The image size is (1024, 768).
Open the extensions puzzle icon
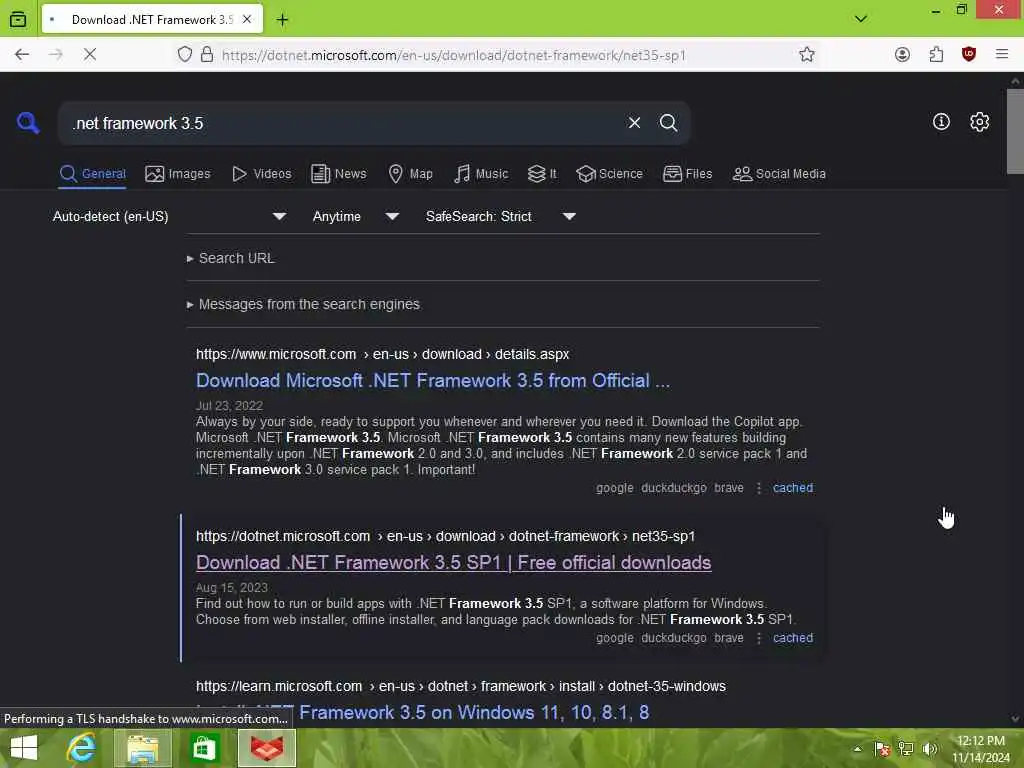click(x=936, y=55)
